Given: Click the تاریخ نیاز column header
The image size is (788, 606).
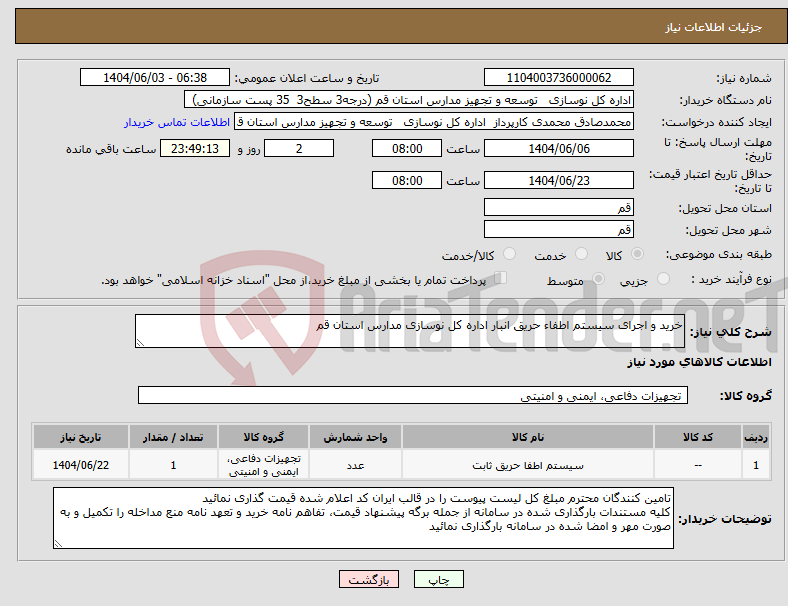Looking at the screenshot, I should 80,437.
